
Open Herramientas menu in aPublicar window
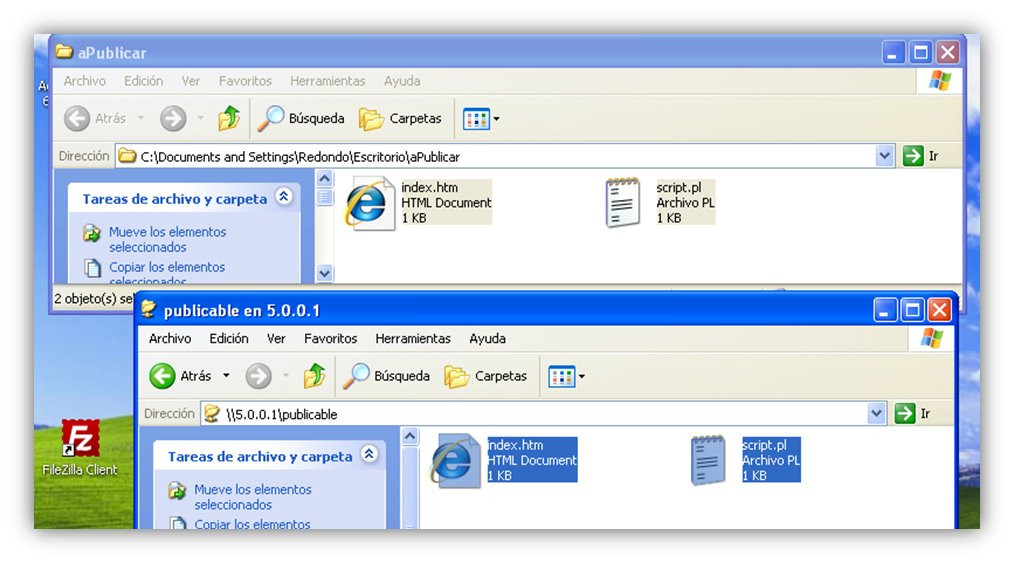pyautogui.click(x=328, y=81)
